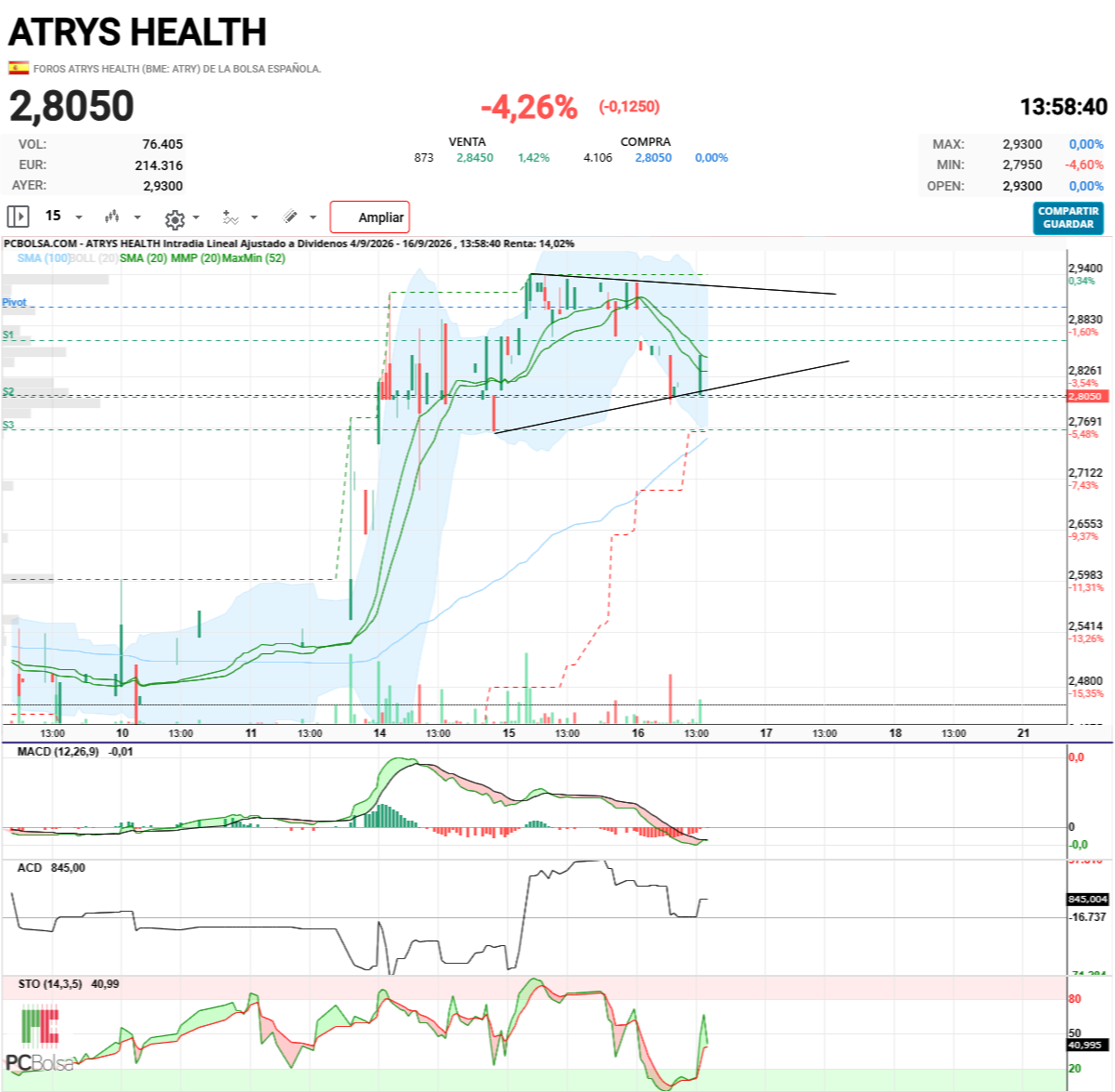Click the VENTA volume 873
1115x1092 pixels.
[424, 157]
